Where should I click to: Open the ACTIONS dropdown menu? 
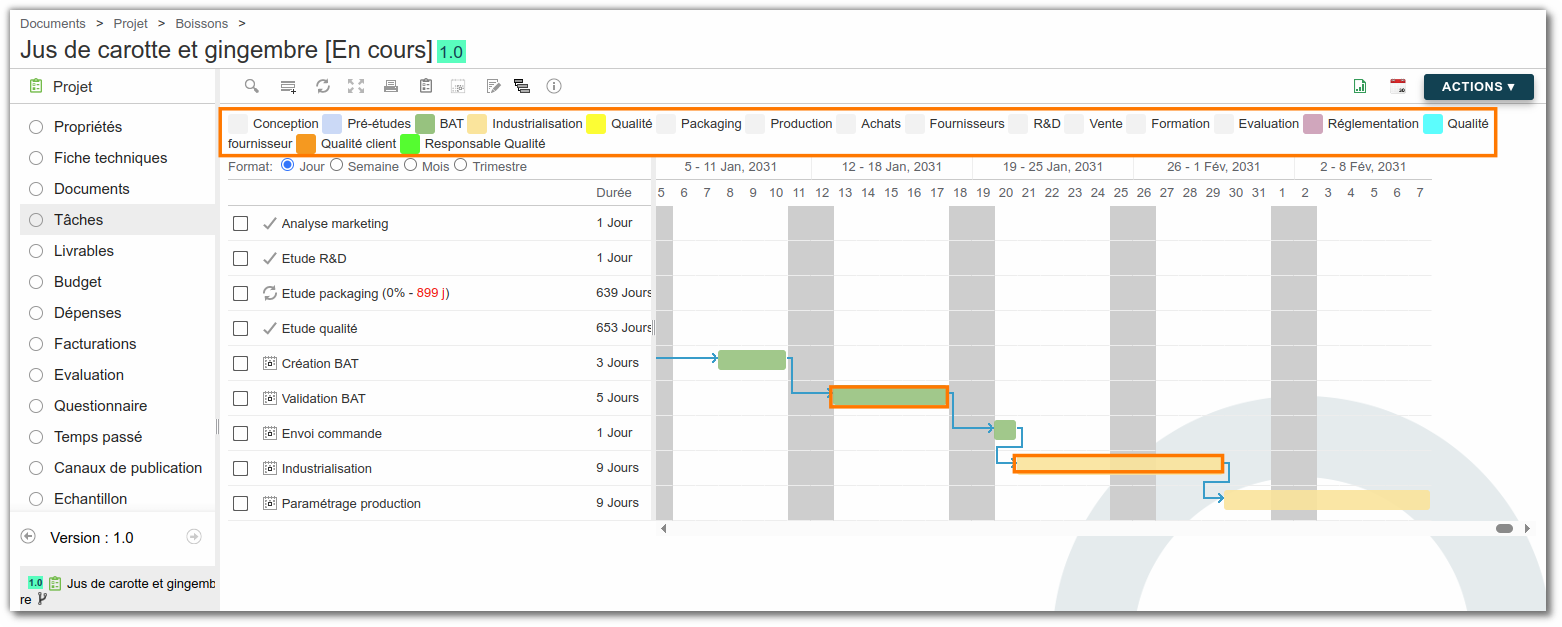coord(1478,87)
